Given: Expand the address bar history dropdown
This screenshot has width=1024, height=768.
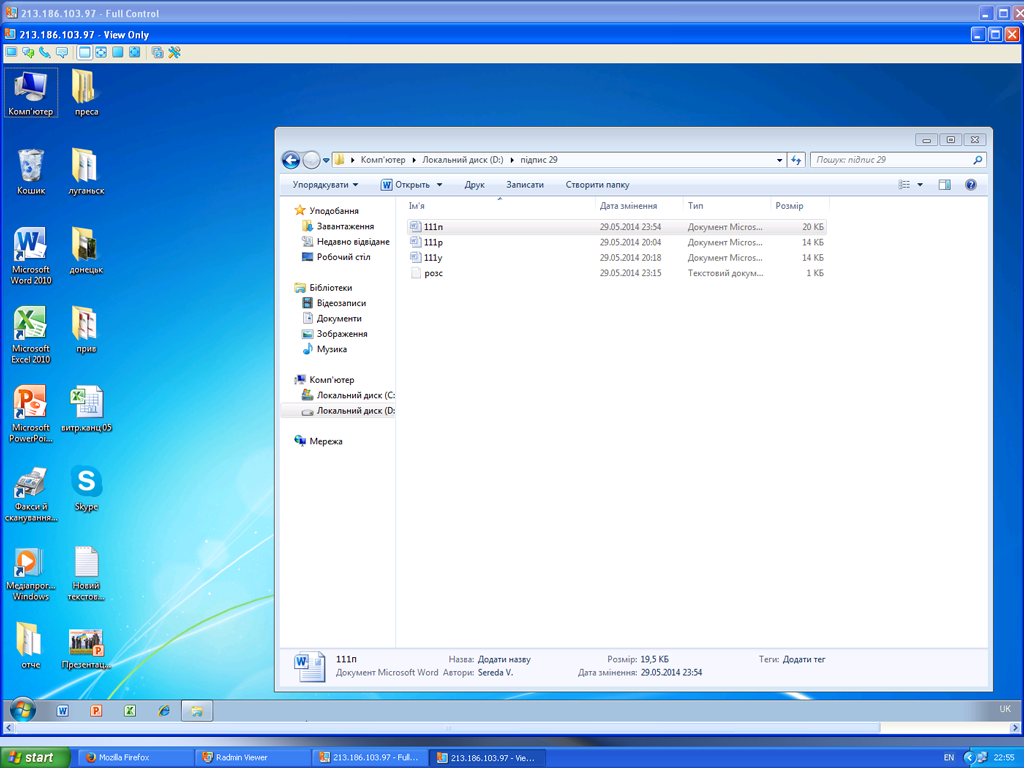Looking at the screenshot, I should [780, 160].
